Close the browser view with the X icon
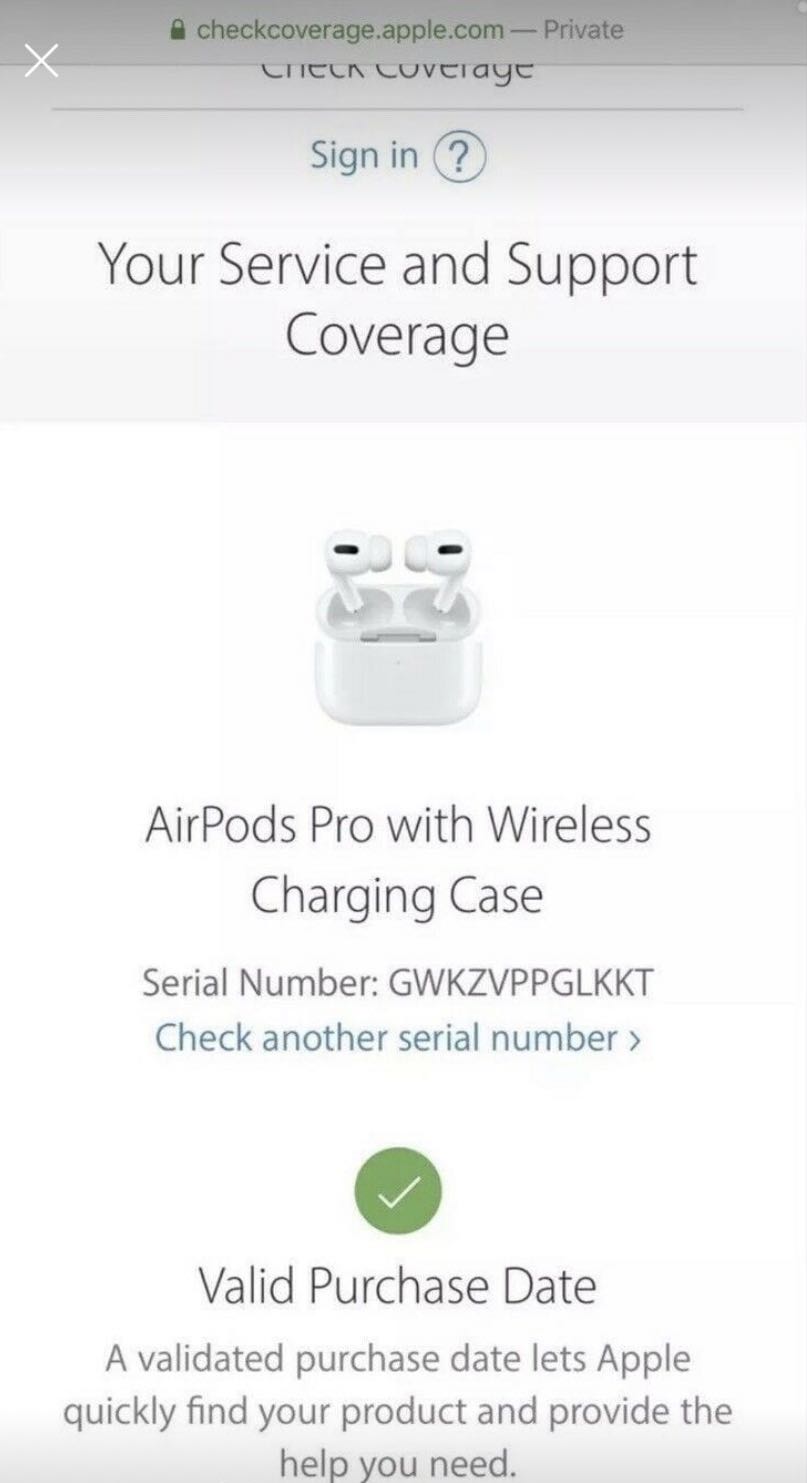807x1483 pixels. [x=41, y=61]
